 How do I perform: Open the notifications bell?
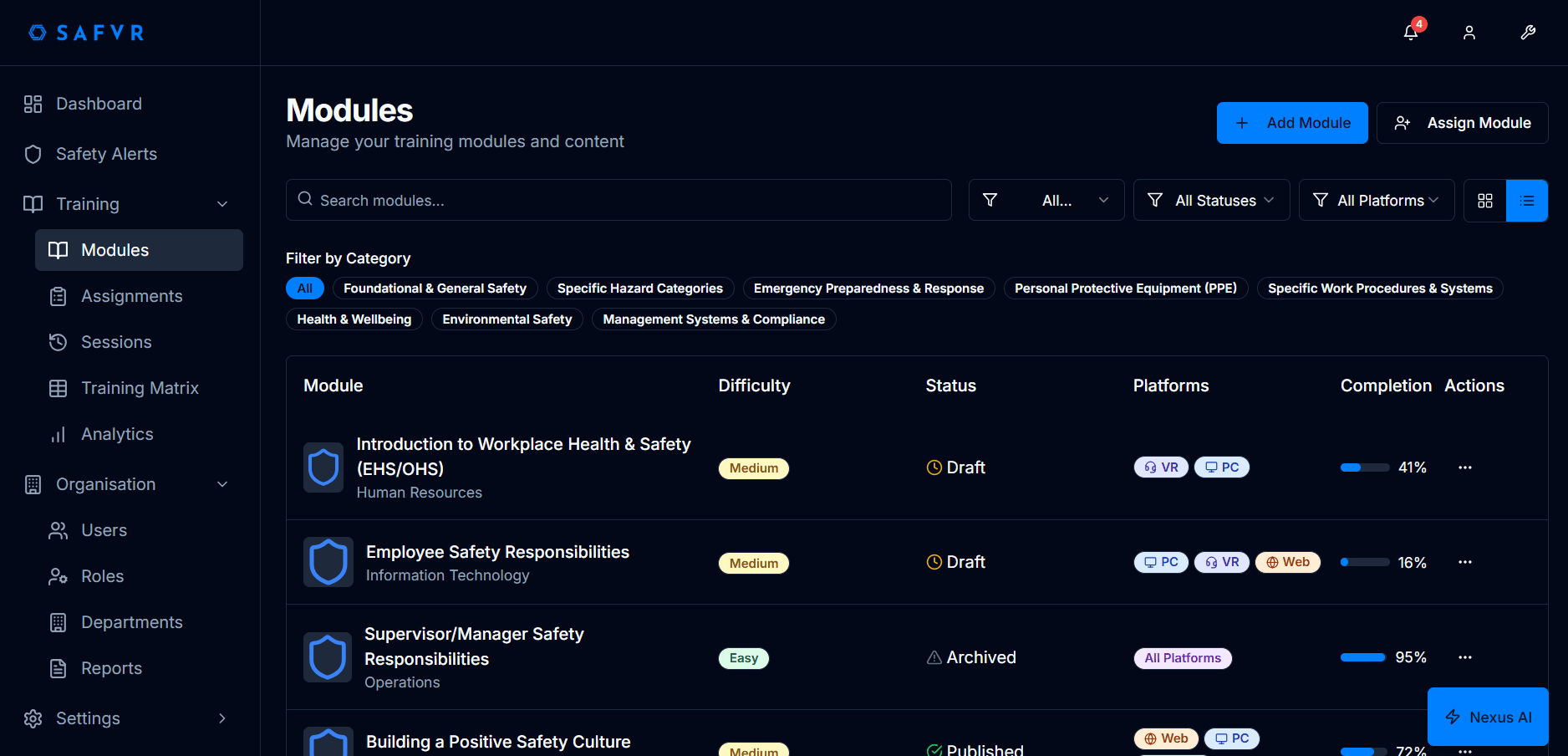coord(1411,33)
